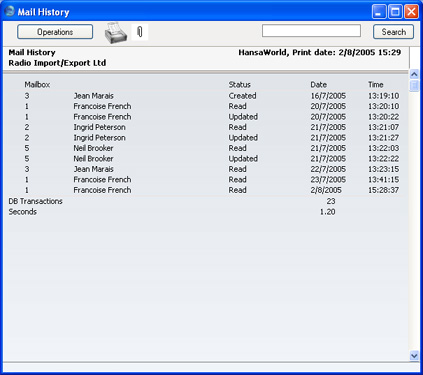Image resolution: width=423 pixels, height=375 pixels.
Task: Click Jean Marais in the Created row
Action: pos(93,96)
